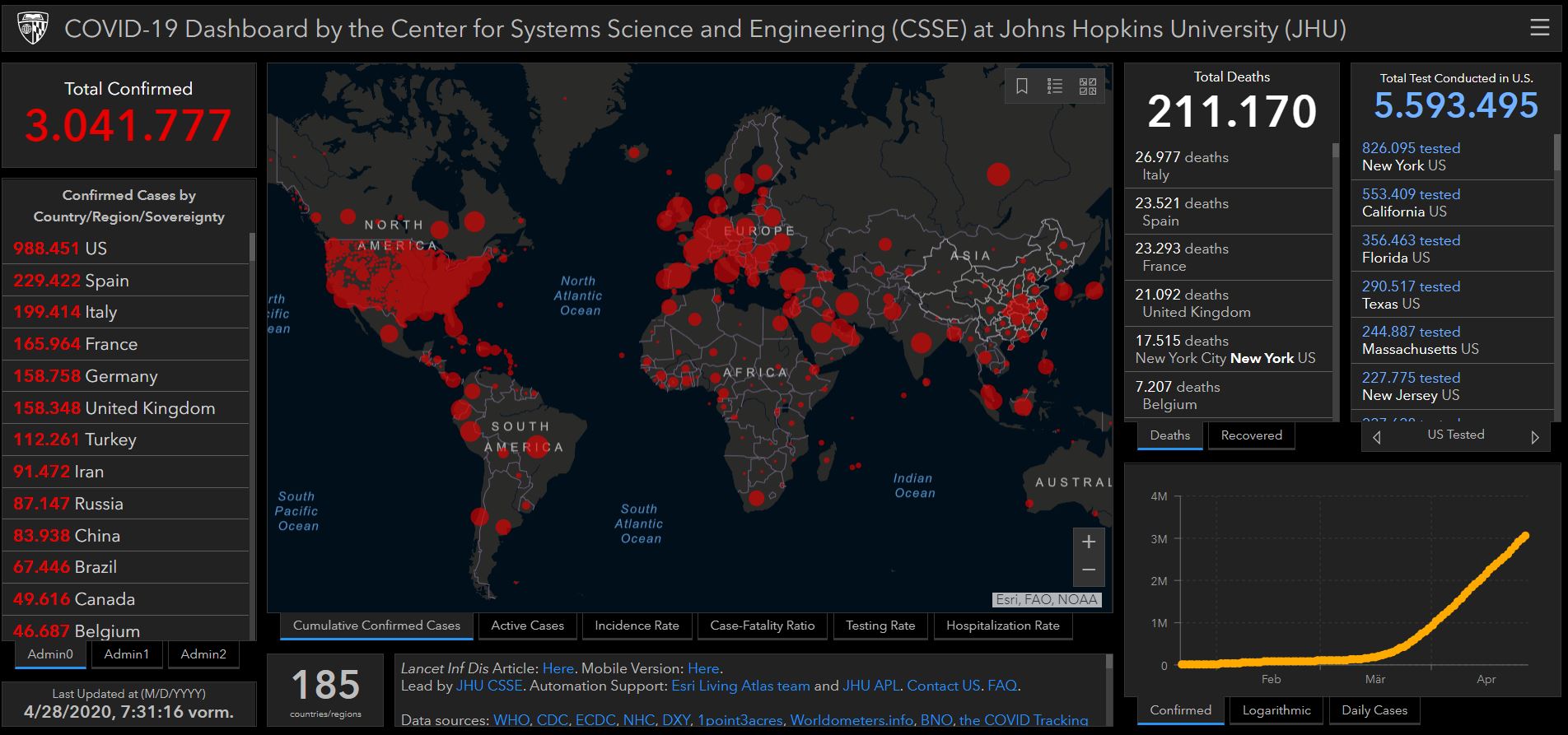Click the country list vertical scrollbar
This screenshot has width=1568, height=735.
252,247
